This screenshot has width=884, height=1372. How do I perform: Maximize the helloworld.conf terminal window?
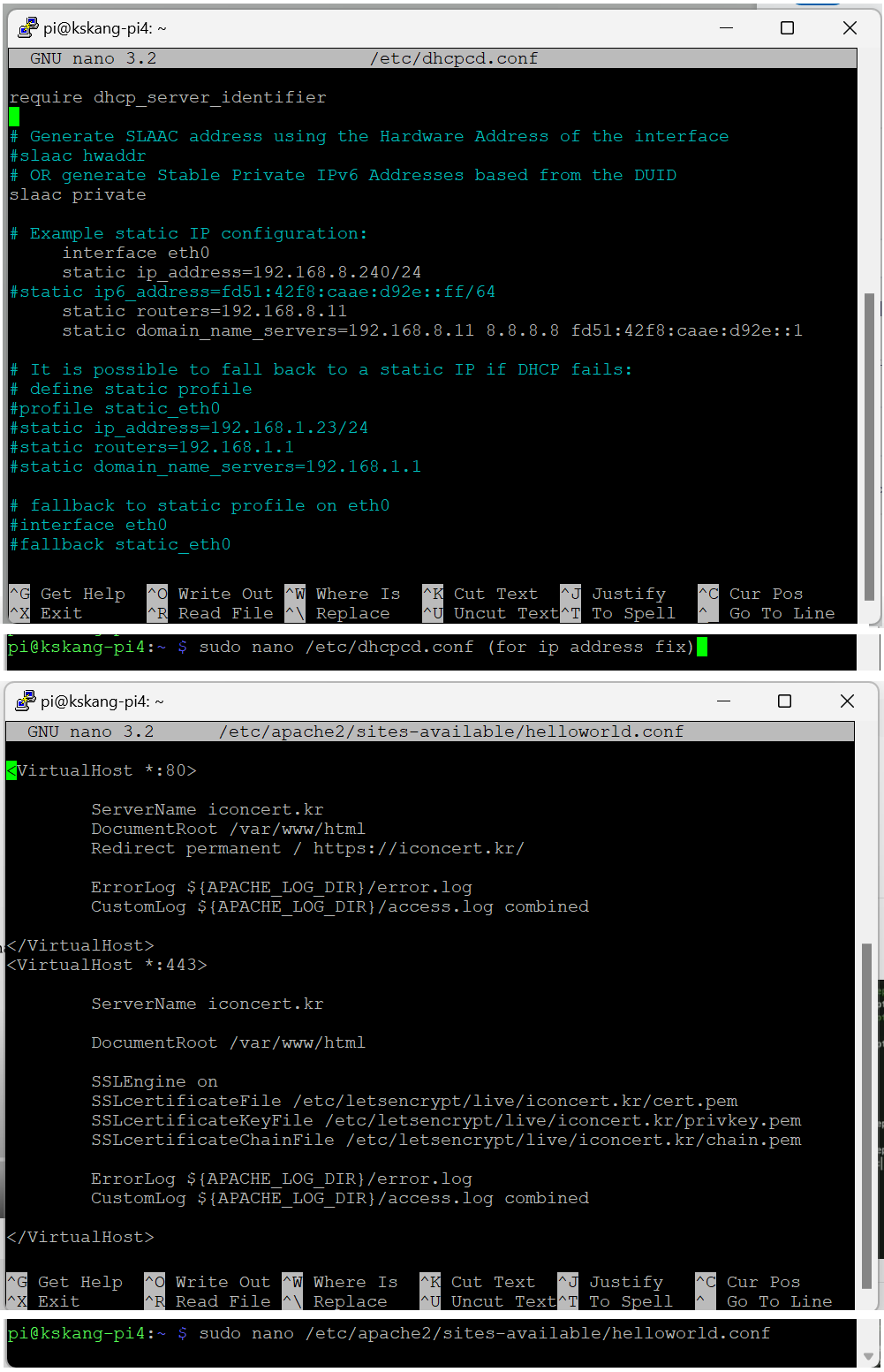784,701
